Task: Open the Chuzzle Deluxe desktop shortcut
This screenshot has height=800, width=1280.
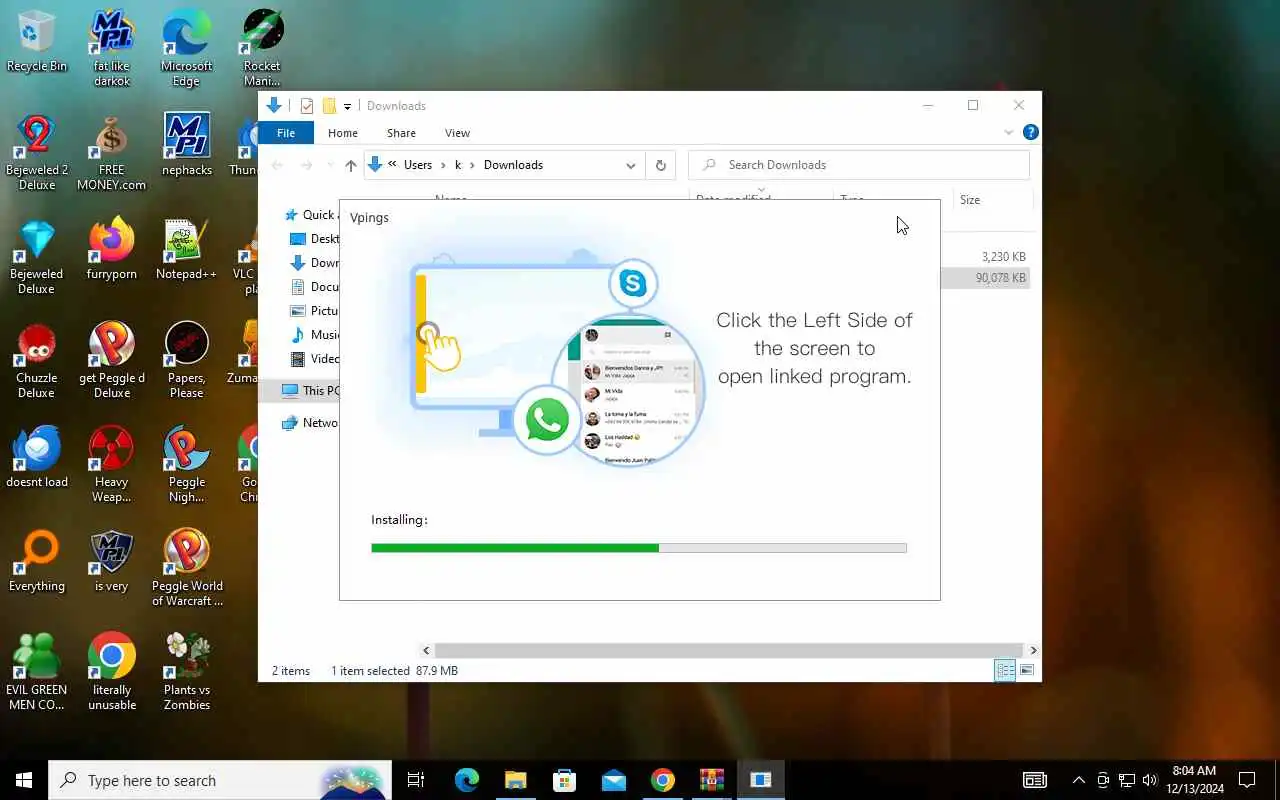Action: point(37,360)
